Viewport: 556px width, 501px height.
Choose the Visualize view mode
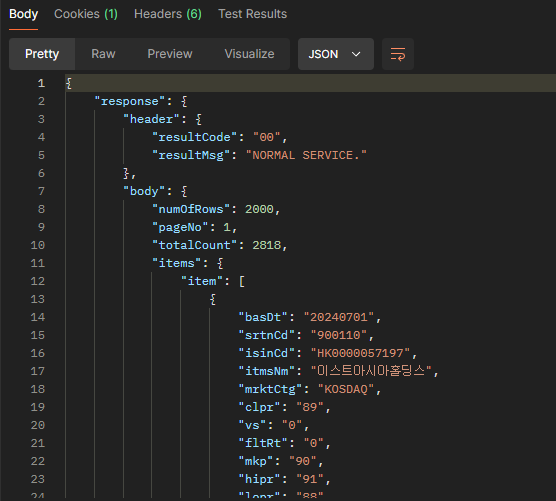249,54
